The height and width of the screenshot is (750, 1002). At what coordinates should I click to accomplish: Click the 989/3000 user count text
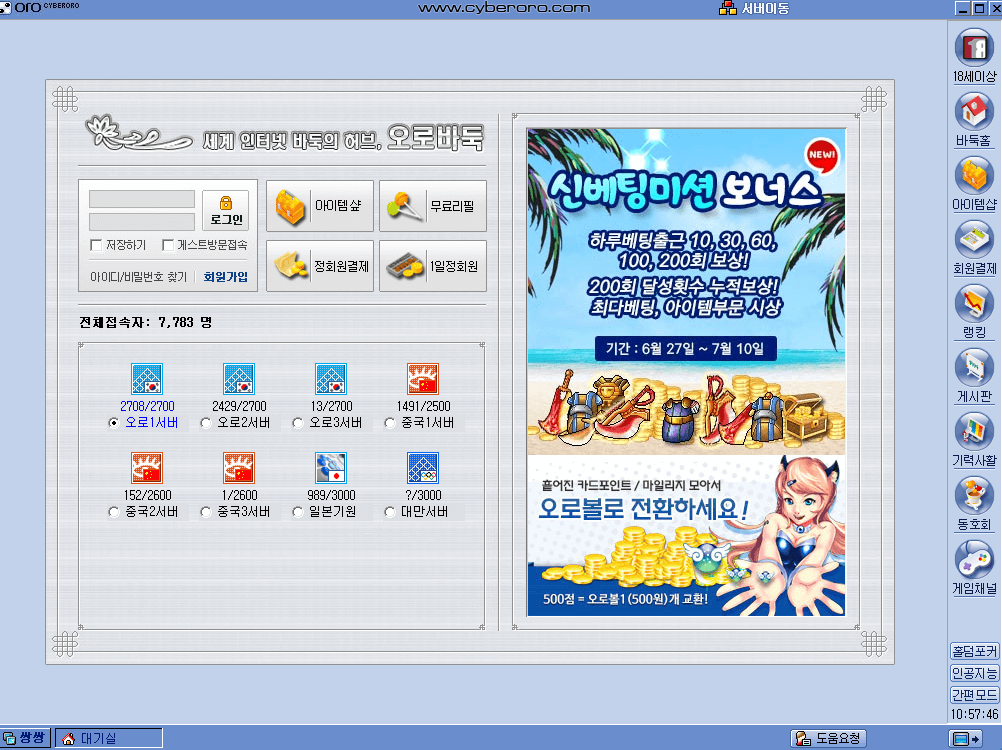coord(331,495)
